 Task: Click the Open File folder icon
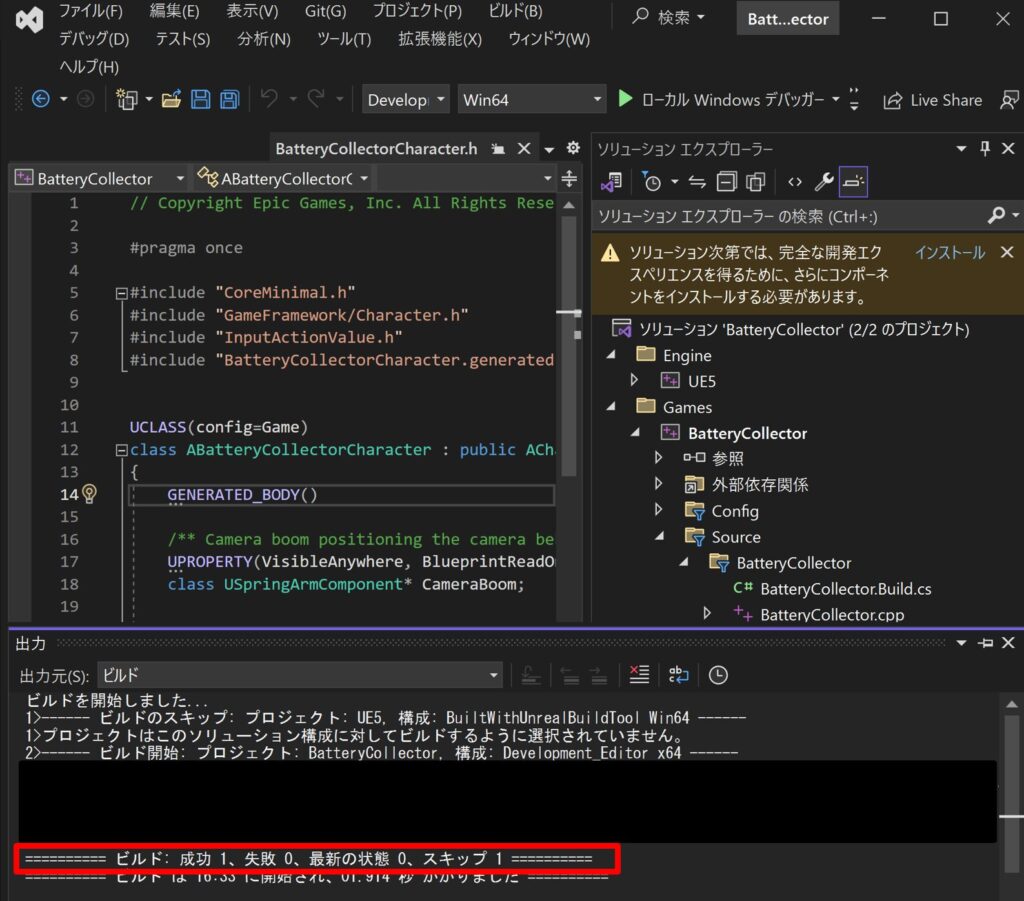(x=171, y=99)
